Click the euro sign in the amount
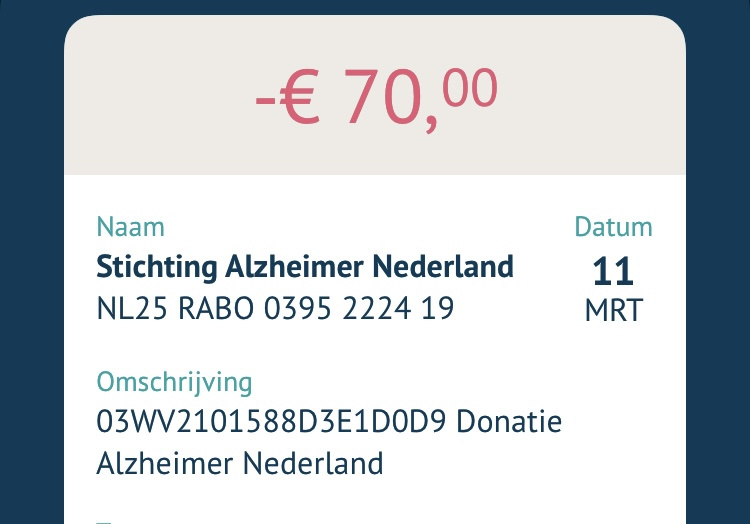 pos(299,97)
